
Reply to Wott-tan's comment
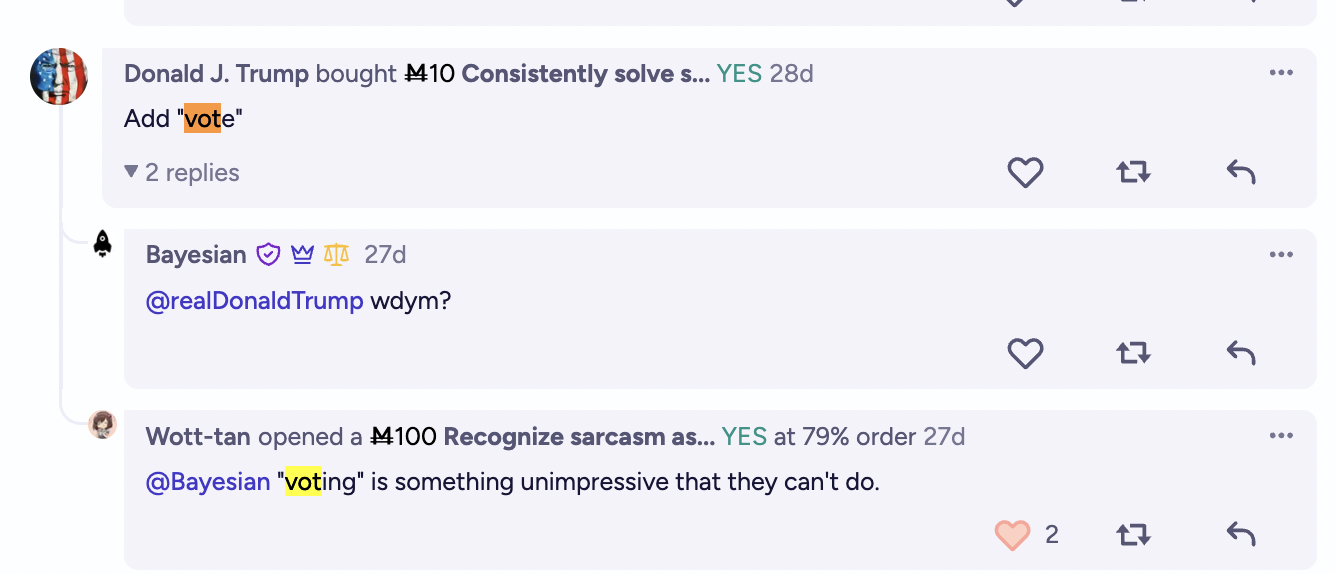pyautogui.click(x=1241, y=535)
